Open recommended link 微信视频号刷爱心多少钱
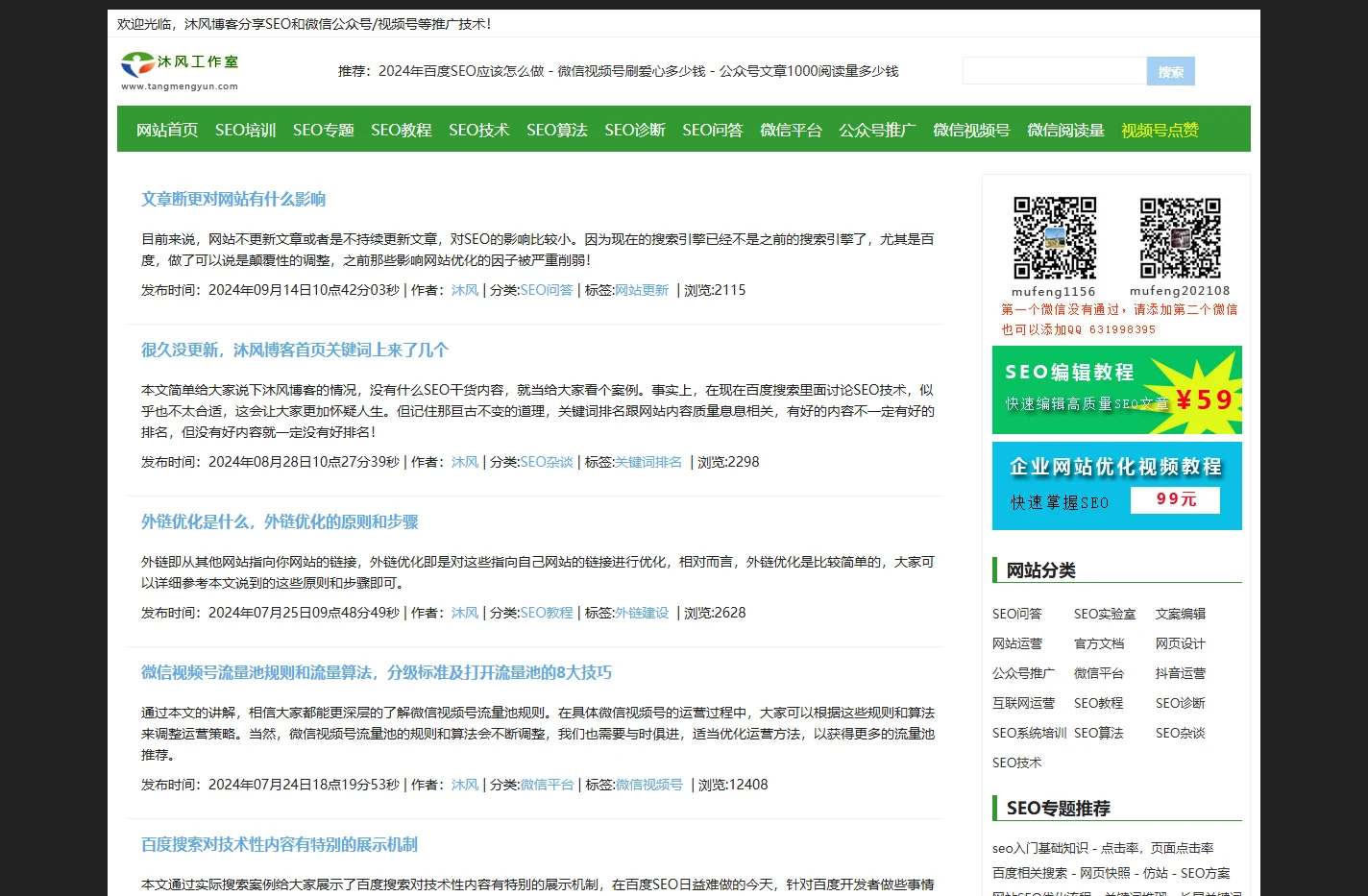The width and height of the screenshot is (1368, 896). (x=631, y=71)
